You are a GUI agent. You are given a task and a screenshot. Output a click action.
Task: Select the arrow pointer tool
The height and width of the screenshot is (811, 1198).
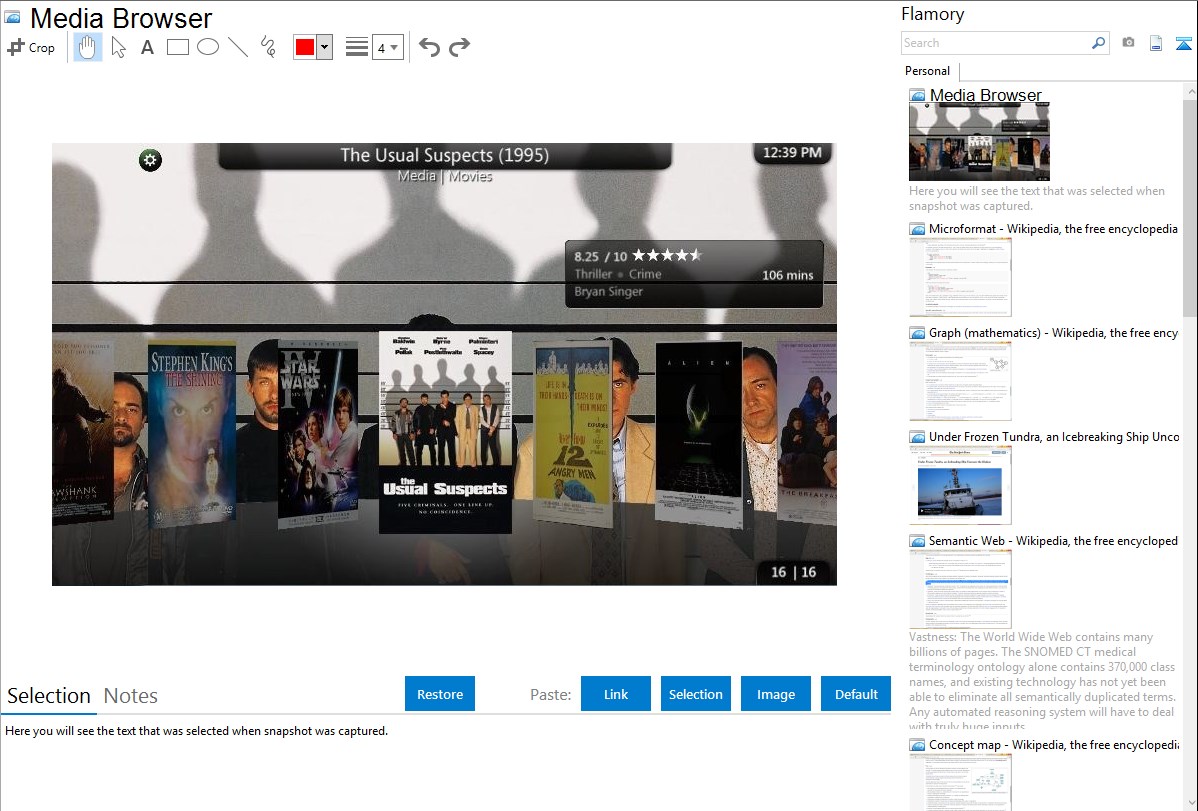tap(118, 47)
